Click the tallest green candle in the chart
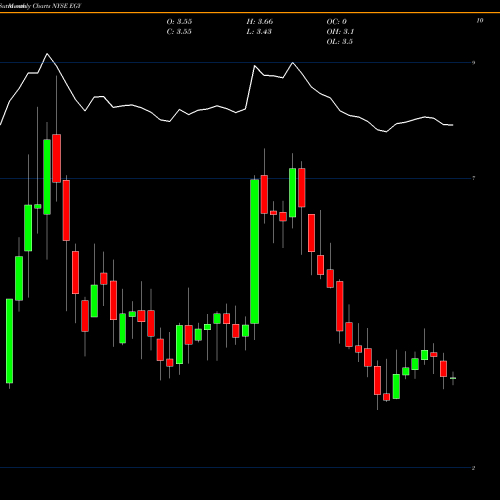The width and height of the screenshot is (500, 500). [255, 251]
